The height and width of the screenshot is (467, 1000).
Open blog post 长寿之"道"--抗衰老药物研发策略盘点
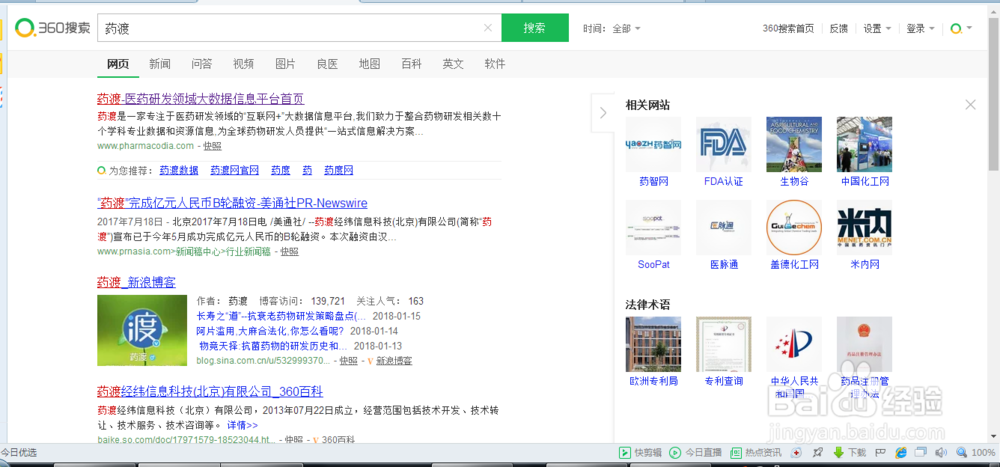pos(281,316)
